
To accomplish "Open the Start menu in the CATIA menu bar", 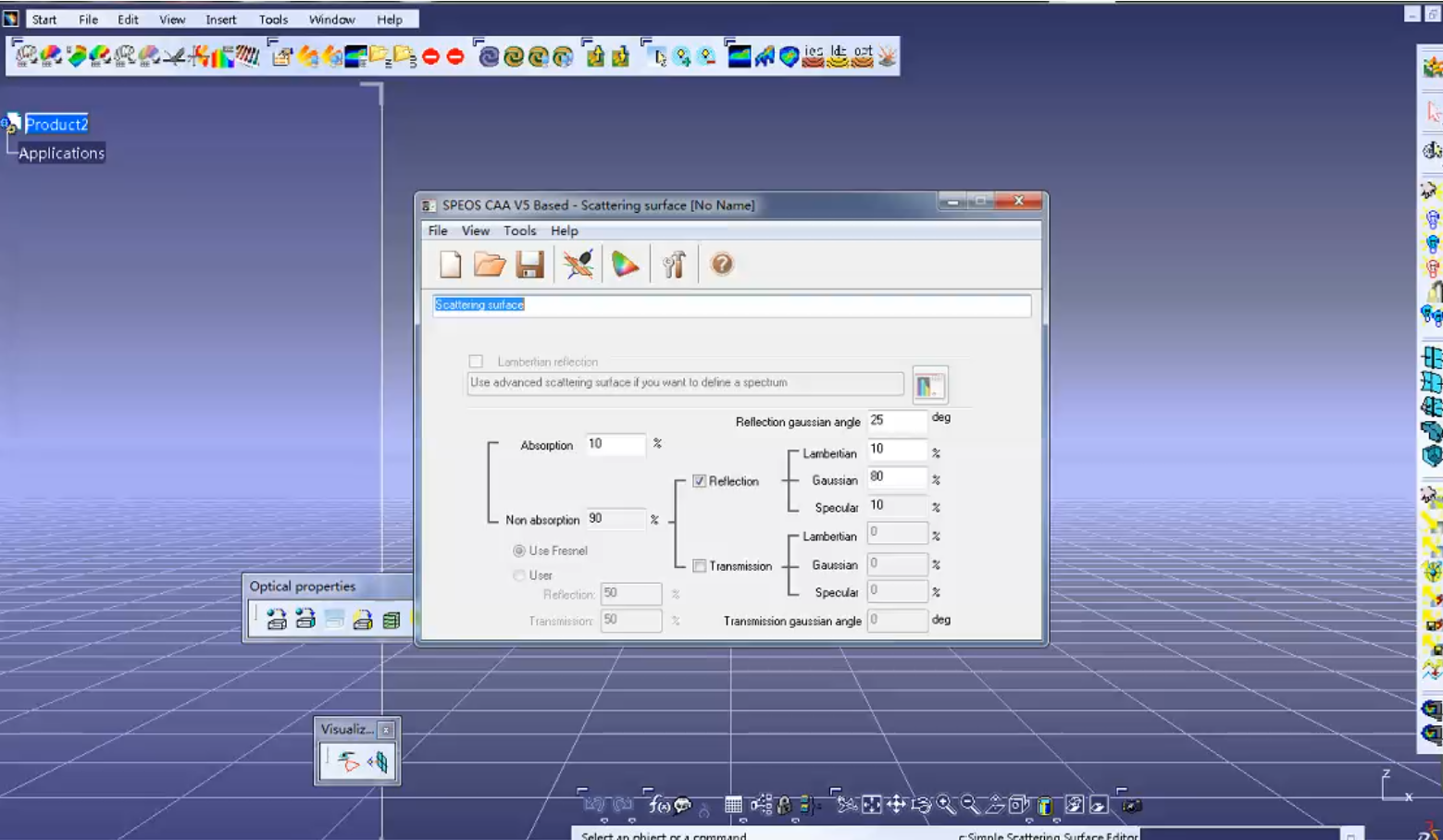I will pyautogui.click(x=44, y=19).
